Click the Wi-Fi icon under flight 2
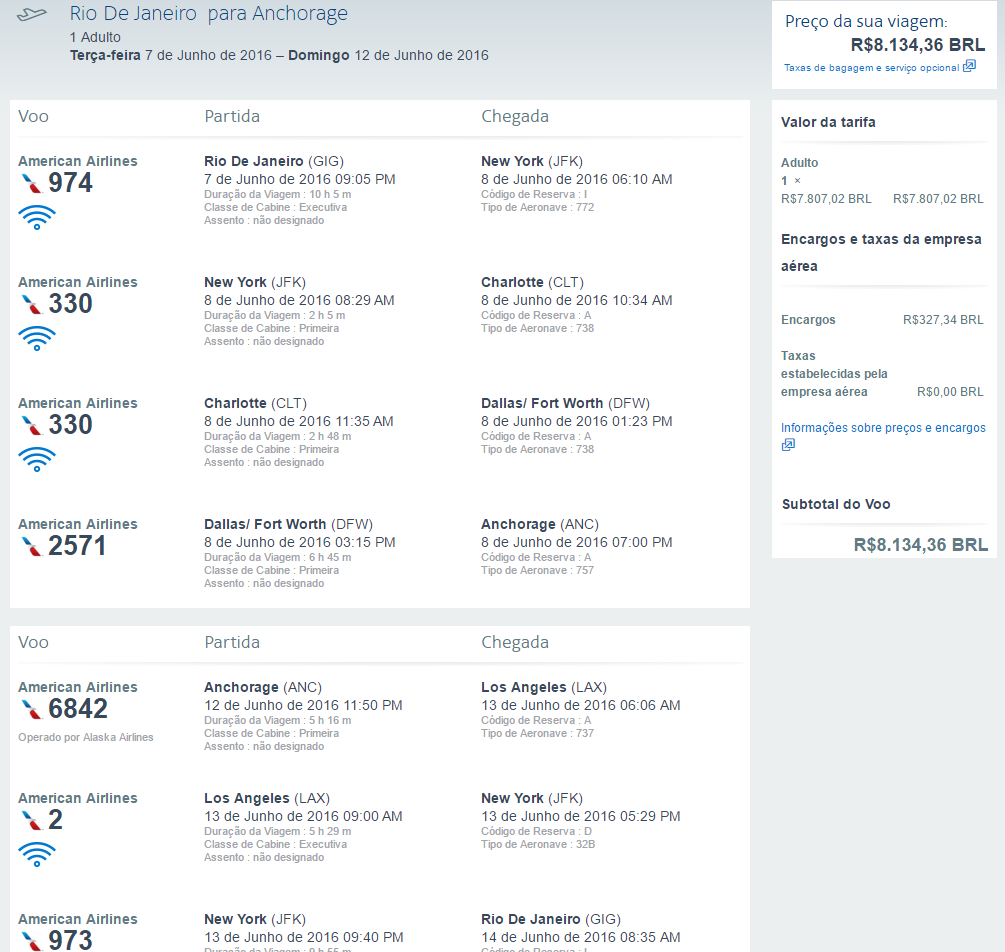The width and height of the screenshot is (1005, 952). coord(37,855)
